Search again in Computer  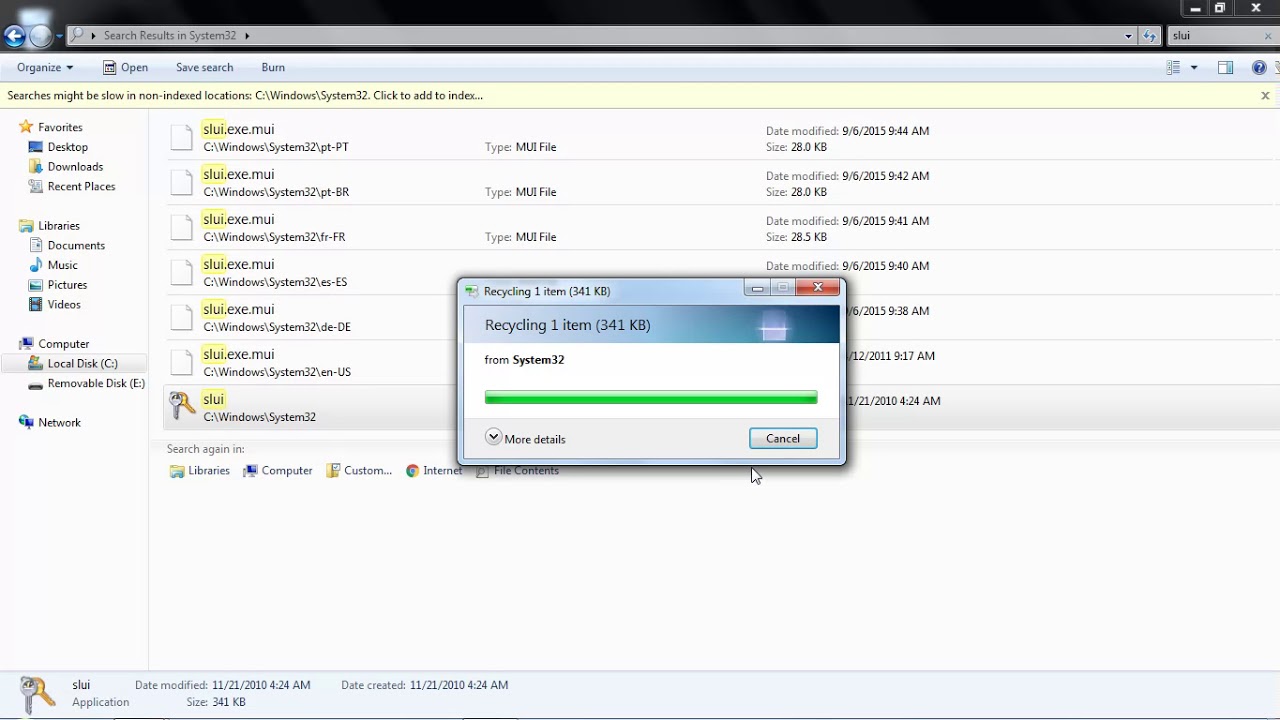pyautogui.click(x=278, y=471)
